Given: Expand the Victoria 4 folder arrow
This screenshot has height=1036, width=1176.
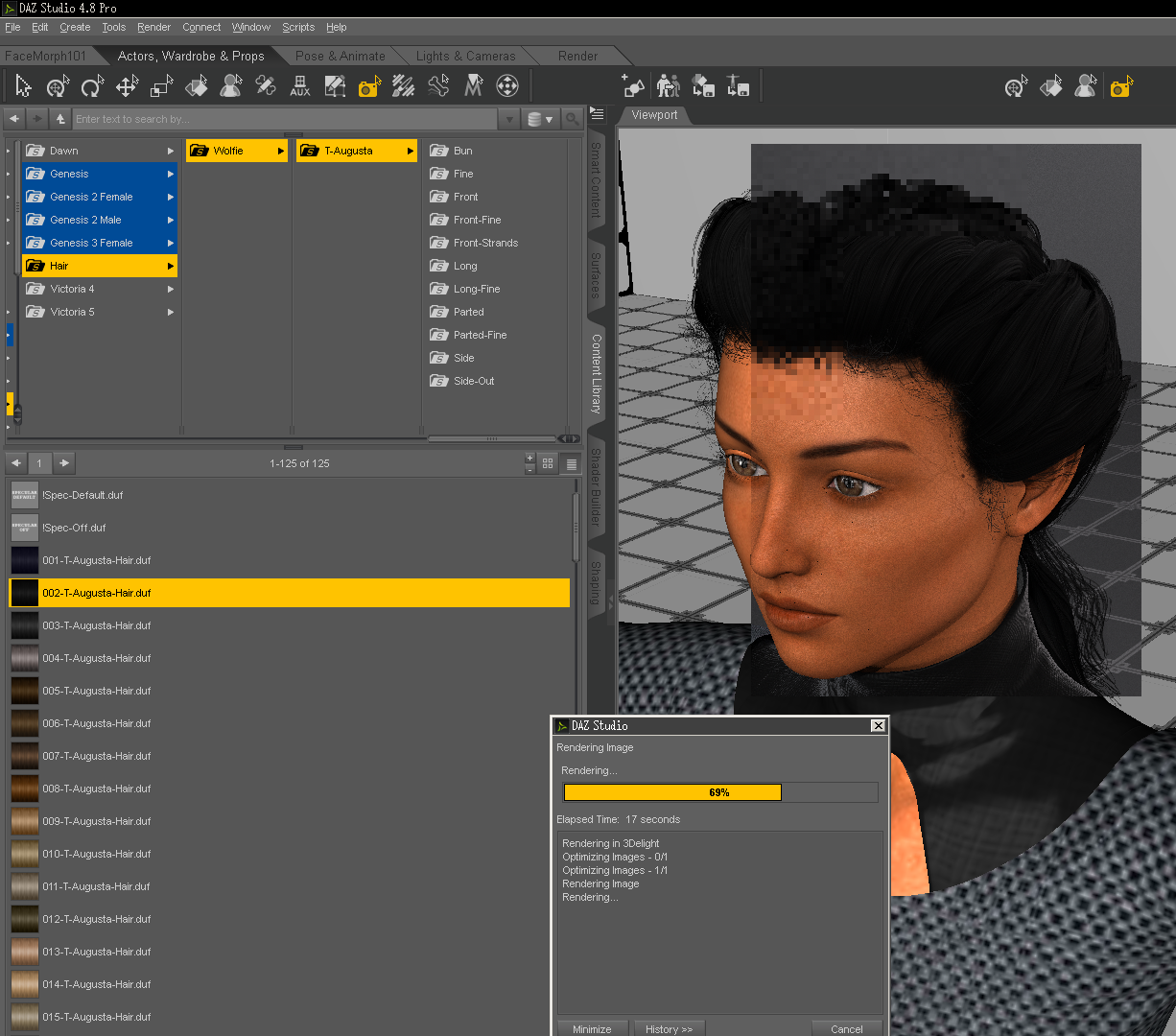Looking at the screenshot, I should pyautogui.click(x=171, y=289).
